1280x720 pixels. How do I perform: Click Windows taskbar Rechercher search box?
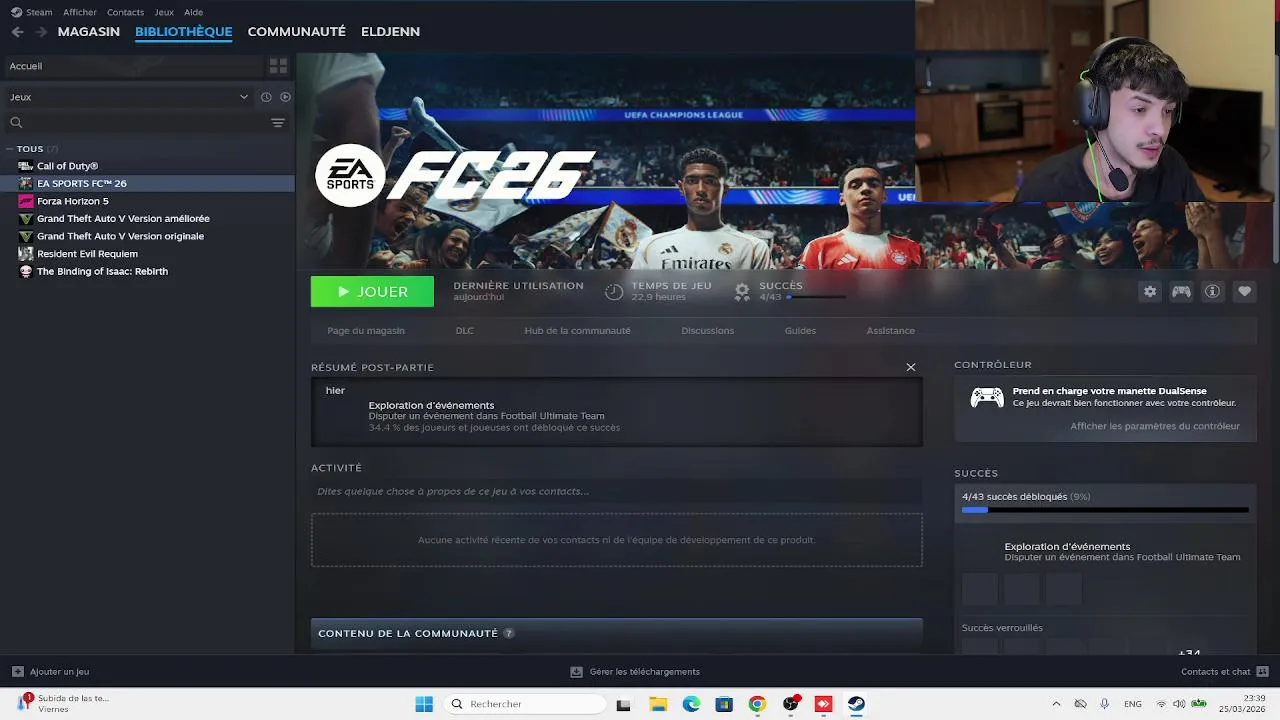coord(525,704)
